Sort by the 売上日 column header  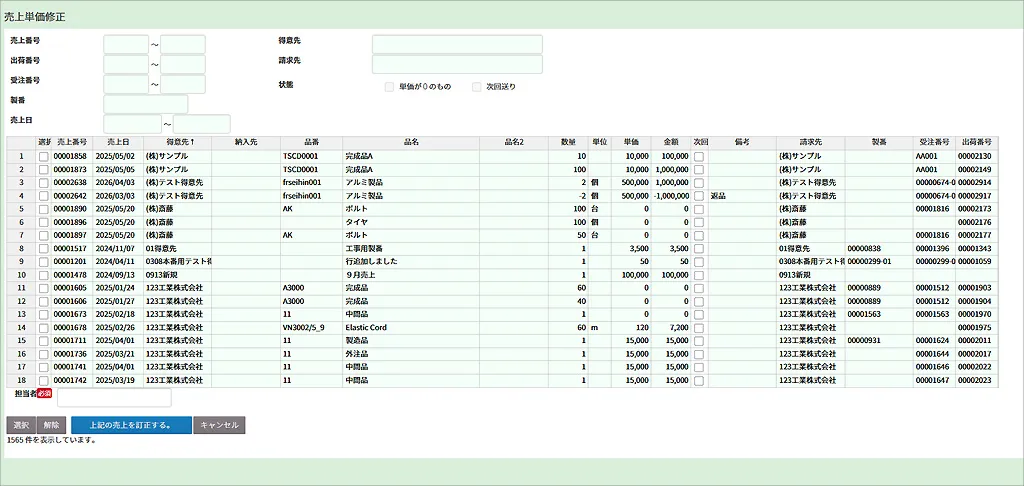point(118,142)
